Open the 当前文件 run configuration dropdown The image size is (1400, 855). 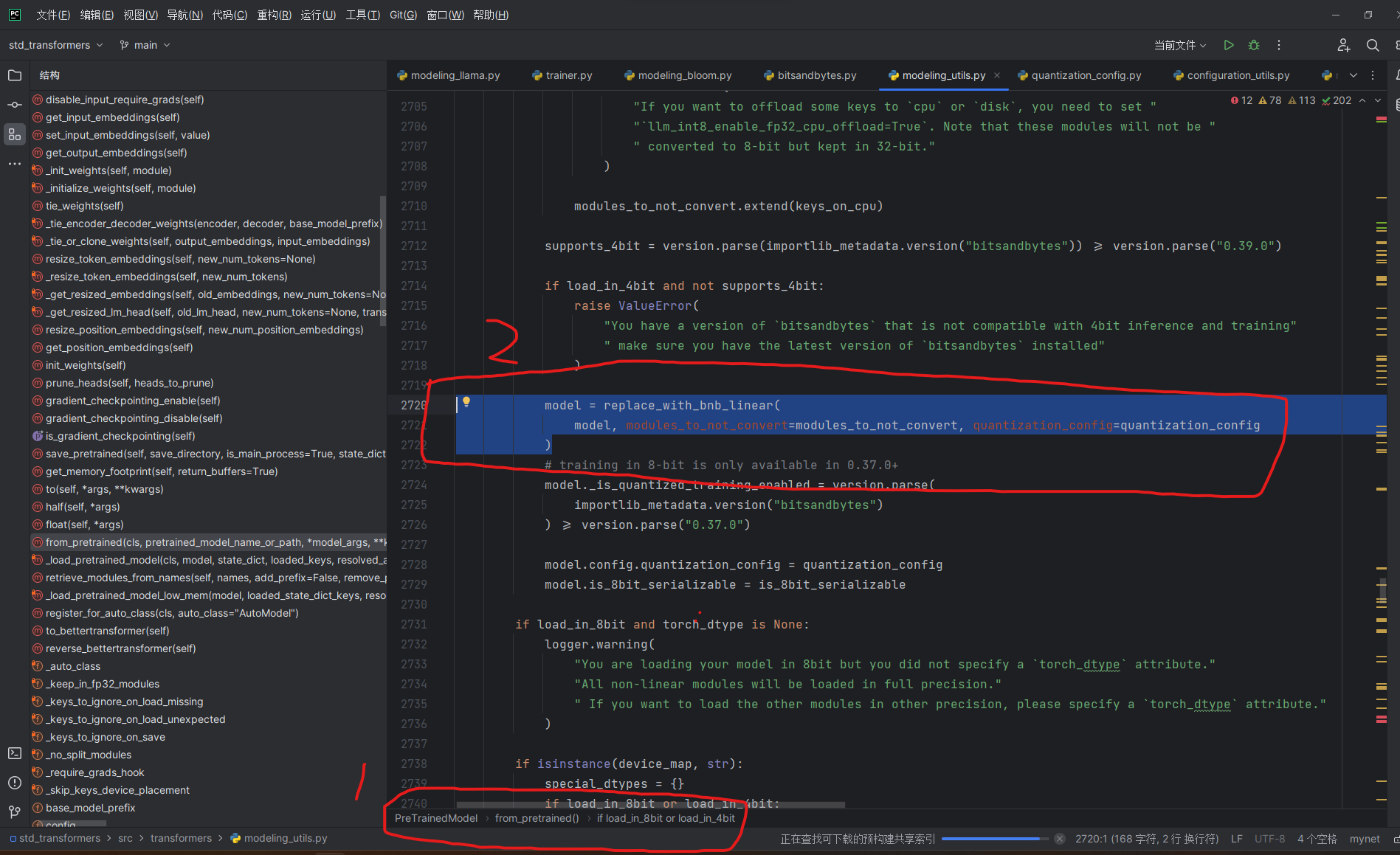click(1179, 45)
